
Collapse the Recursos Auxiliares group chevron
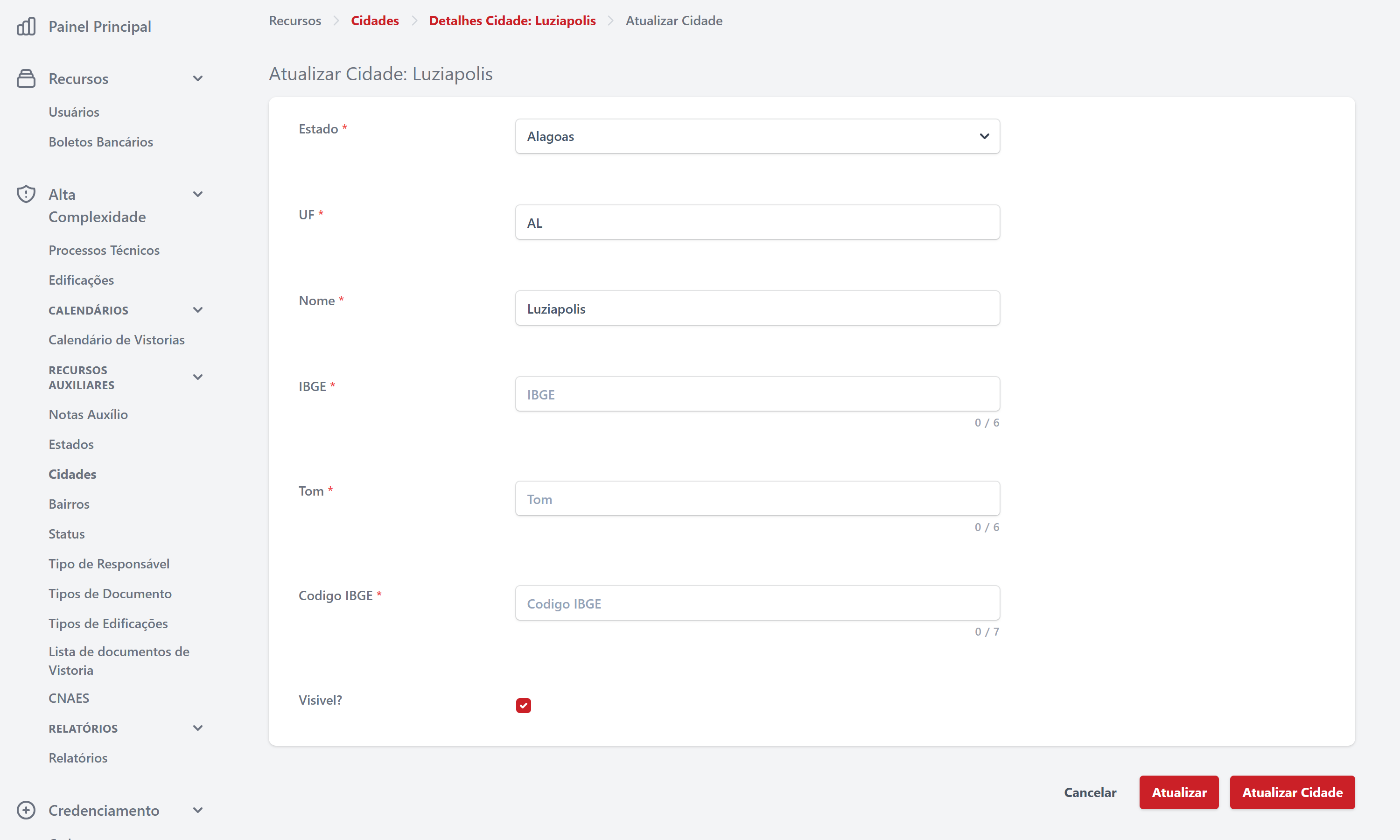coord(197,377)
